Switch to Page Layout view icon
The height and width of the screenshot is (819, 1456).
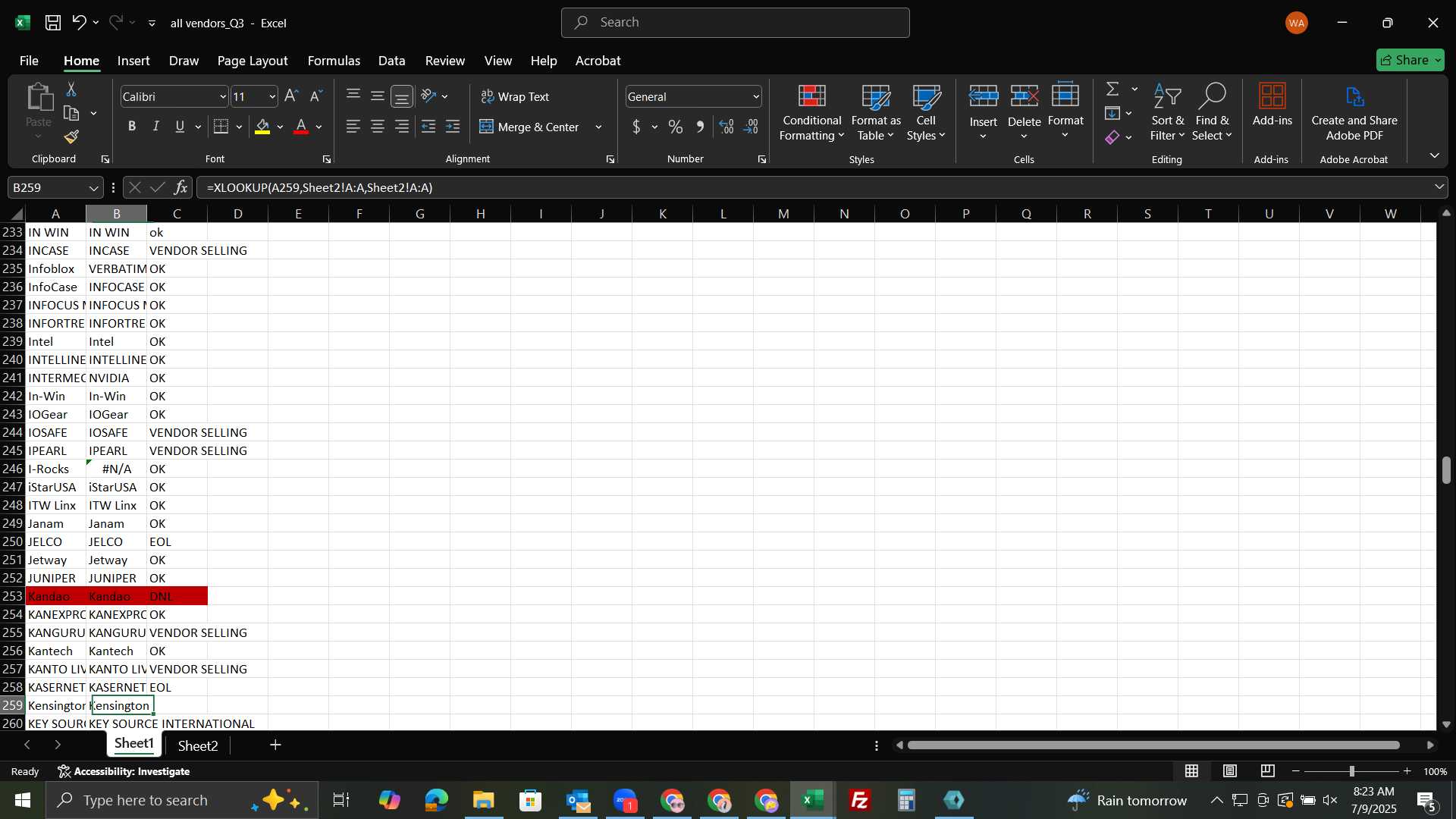click(x=1230, y=771)
